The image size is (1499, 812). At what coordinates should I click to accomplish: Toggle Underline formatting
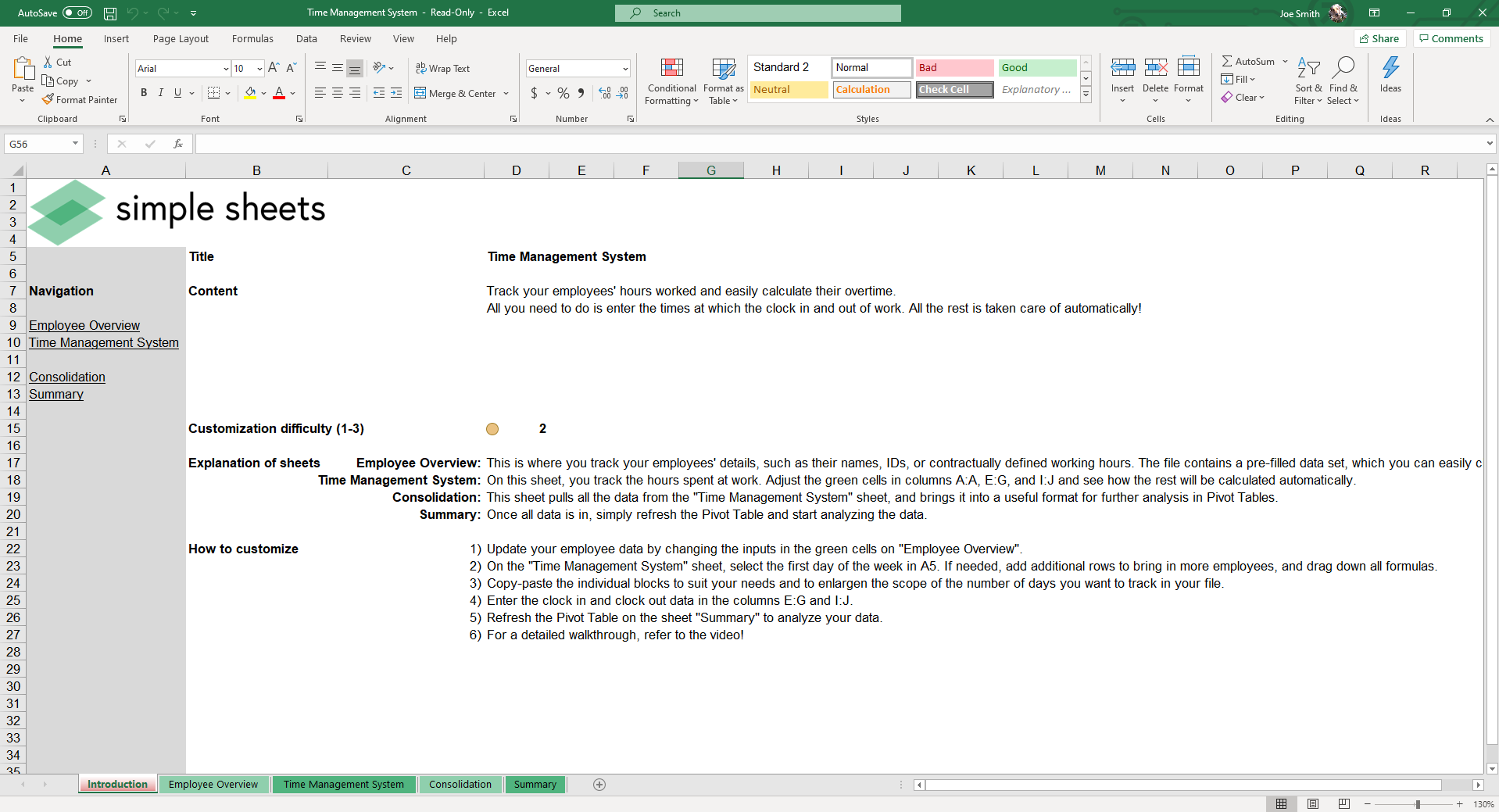click(x=178, y=93)
